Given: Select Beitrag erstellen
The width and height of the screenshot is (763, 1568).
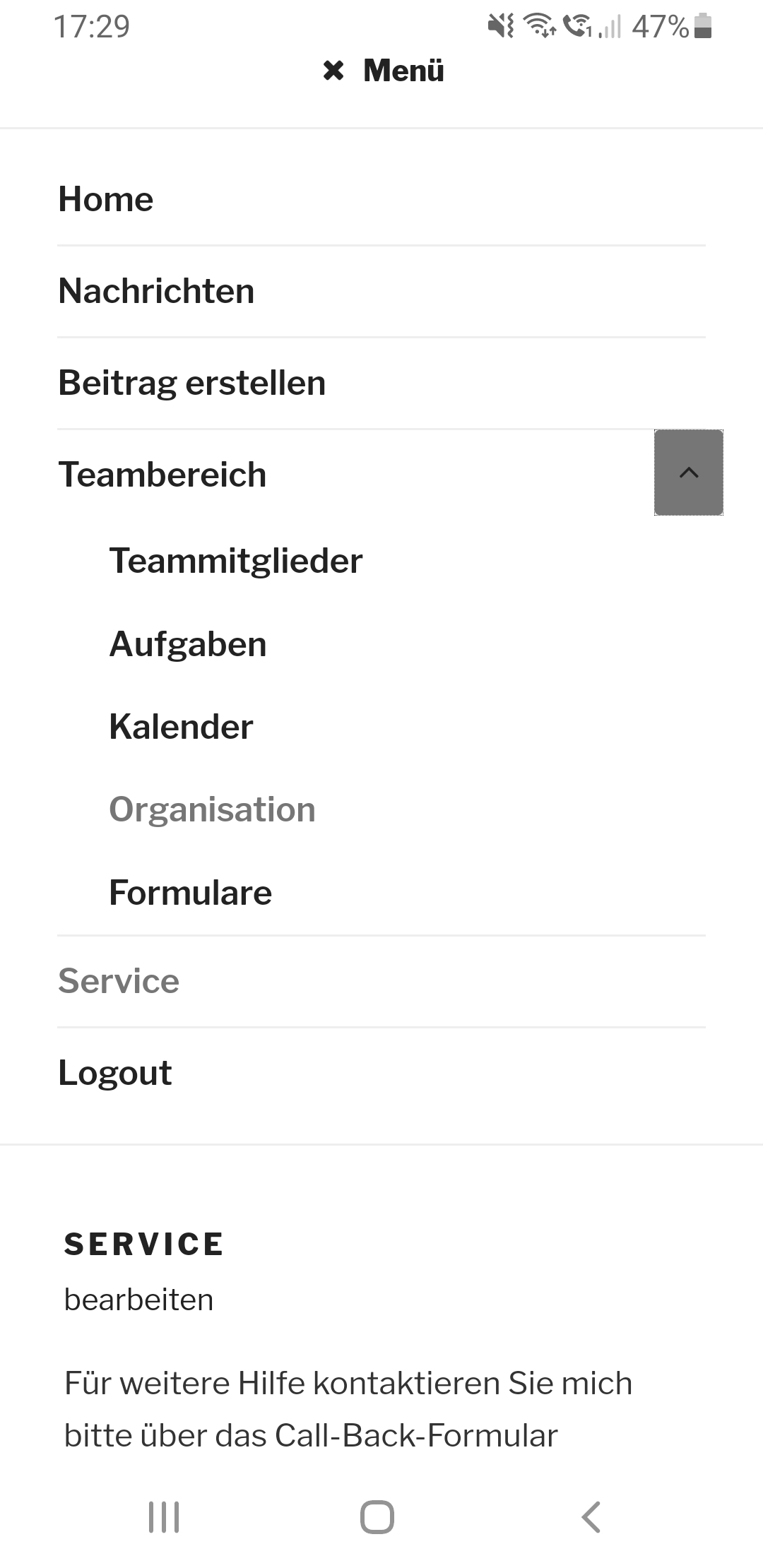Looking at the screenshot, I should click(x=191, y=383).
